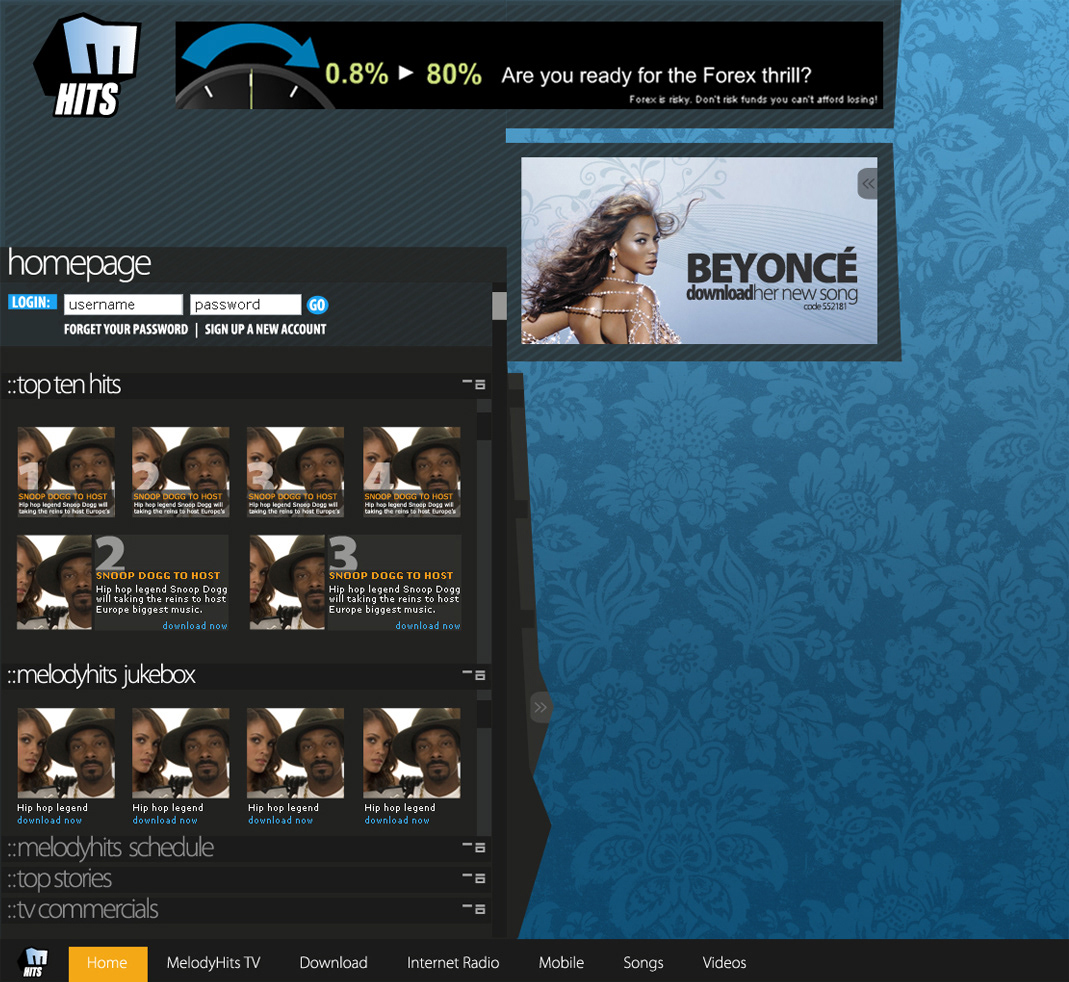Viewport: 1069px width, 982px height.
Task: Click third jukebox download now link
Action: pyautogui.click(x=281, y=820)
